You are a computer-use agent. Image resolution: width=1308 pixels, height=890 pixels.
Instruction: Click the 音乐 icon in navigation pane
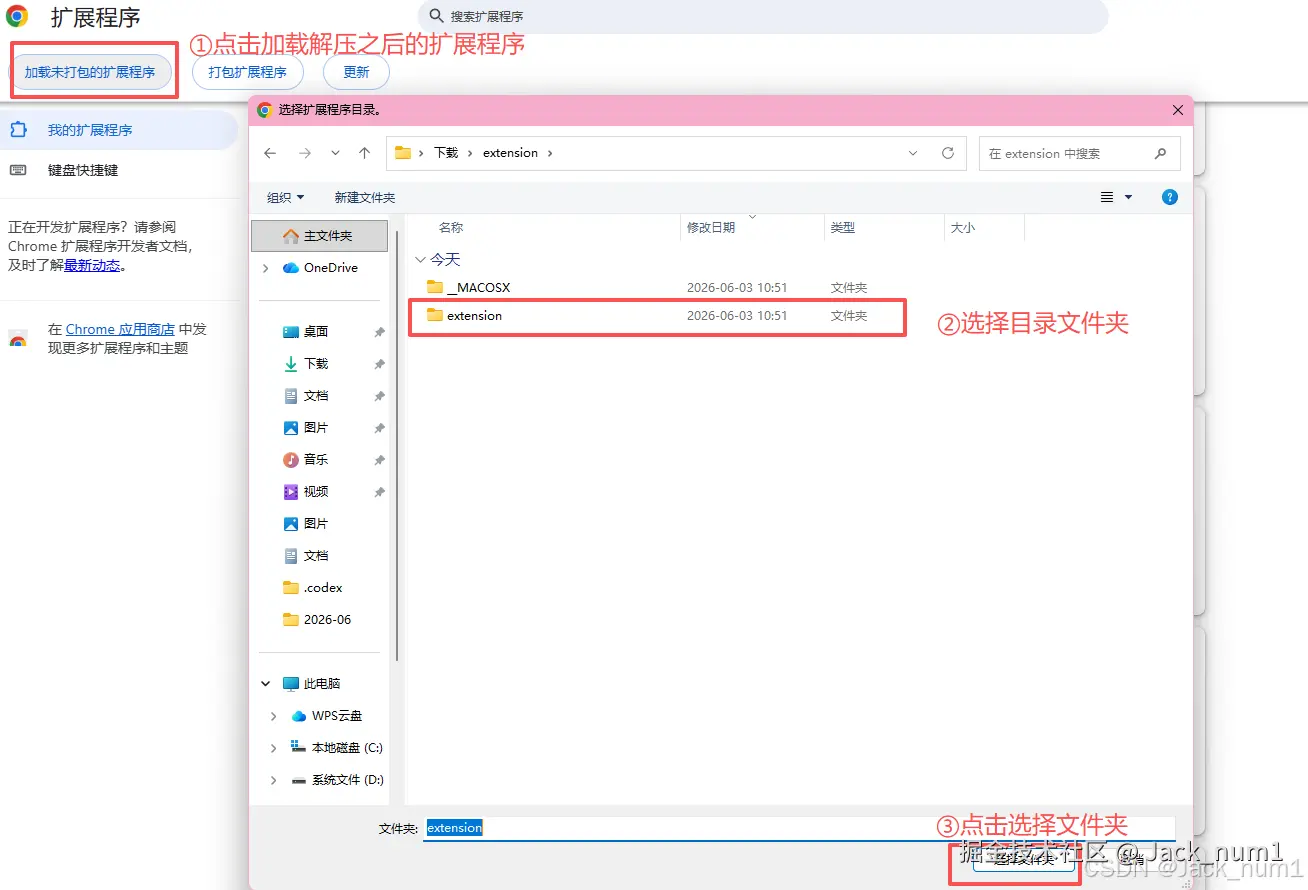click(x=291, y=460)
